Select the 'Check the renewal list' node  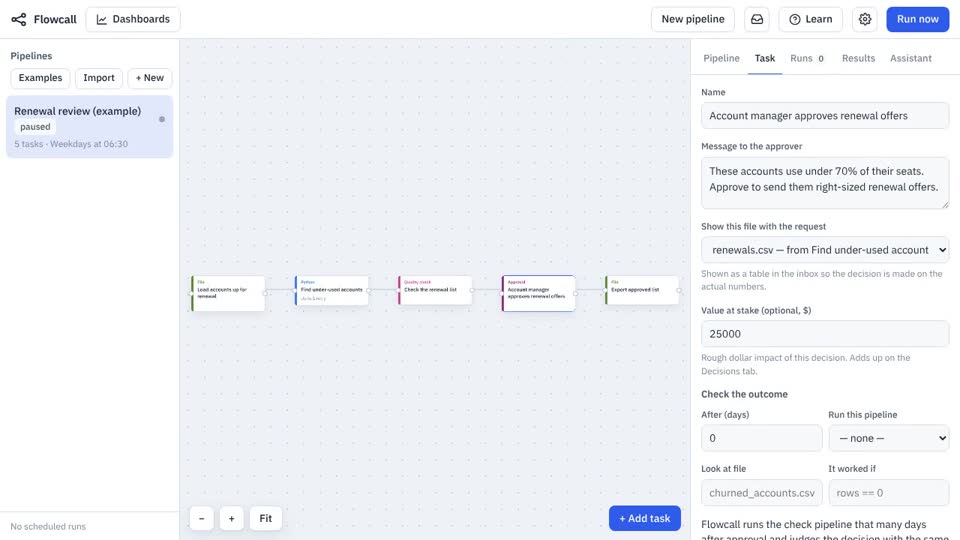coord(435,290)
